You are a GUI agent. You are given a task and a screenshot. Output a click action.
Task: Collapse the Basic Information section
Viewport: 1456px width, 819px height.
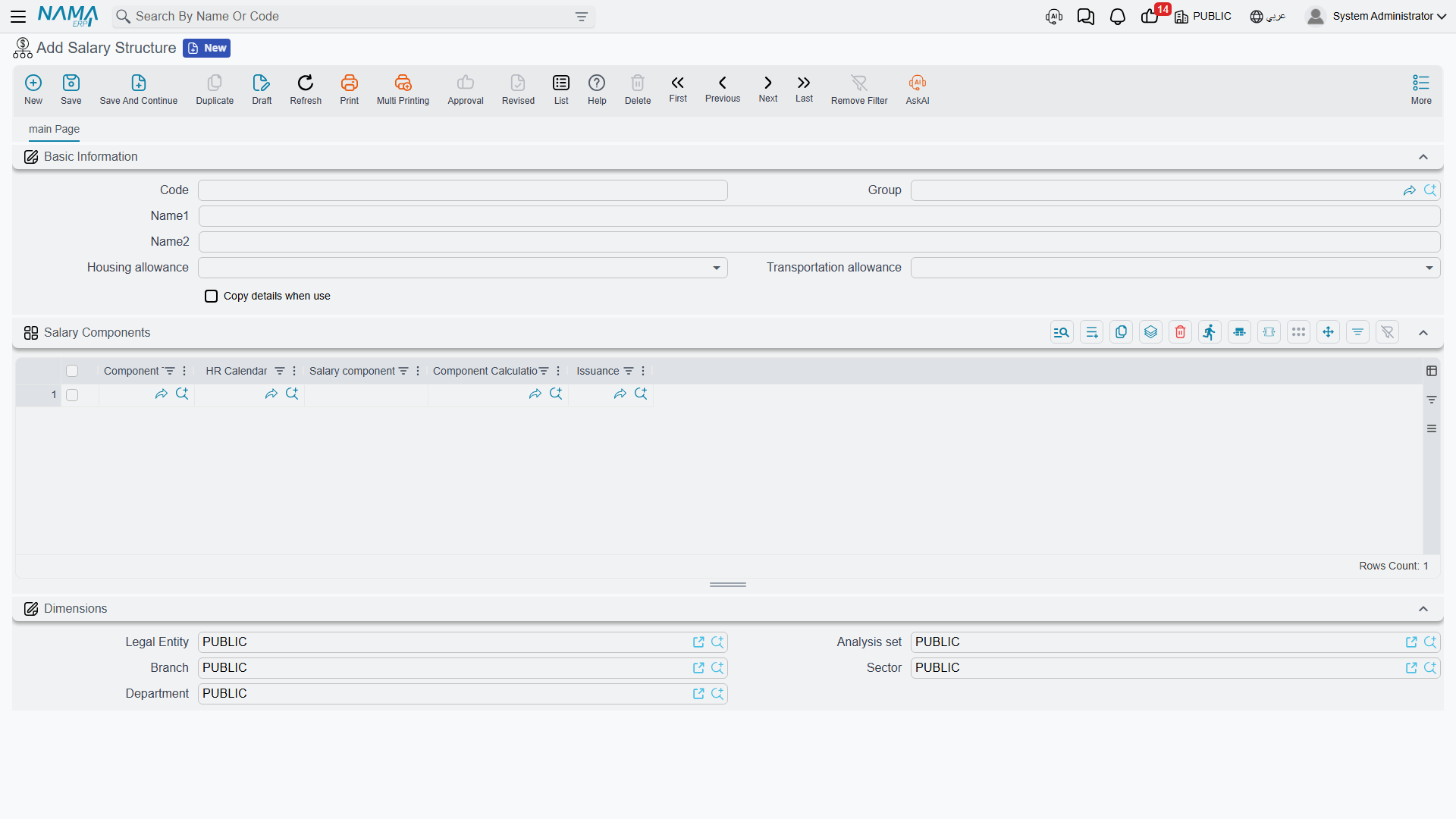1423,157
